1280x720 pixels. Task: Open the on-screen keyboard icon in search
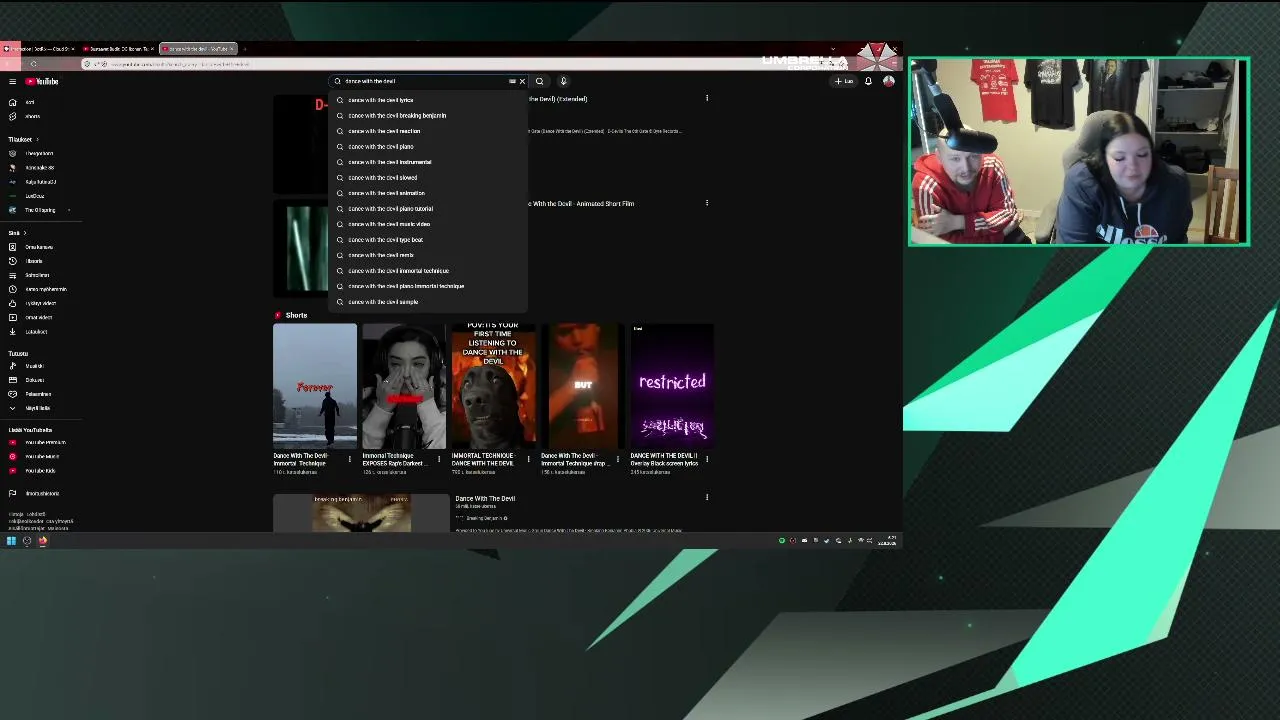[512, 81]
